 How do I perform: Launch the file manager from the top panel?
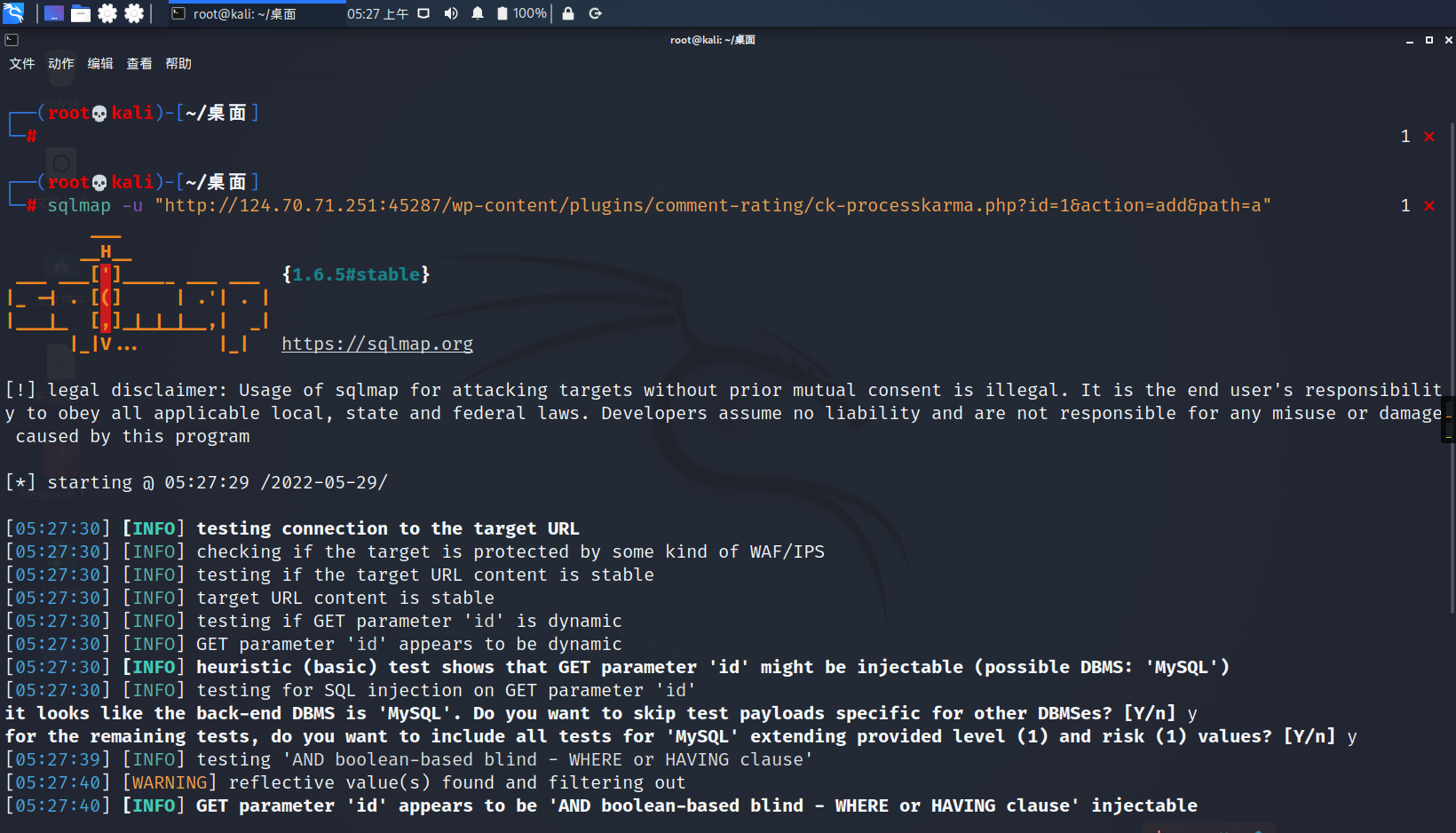pyautogui.click(x=80, y=12)
